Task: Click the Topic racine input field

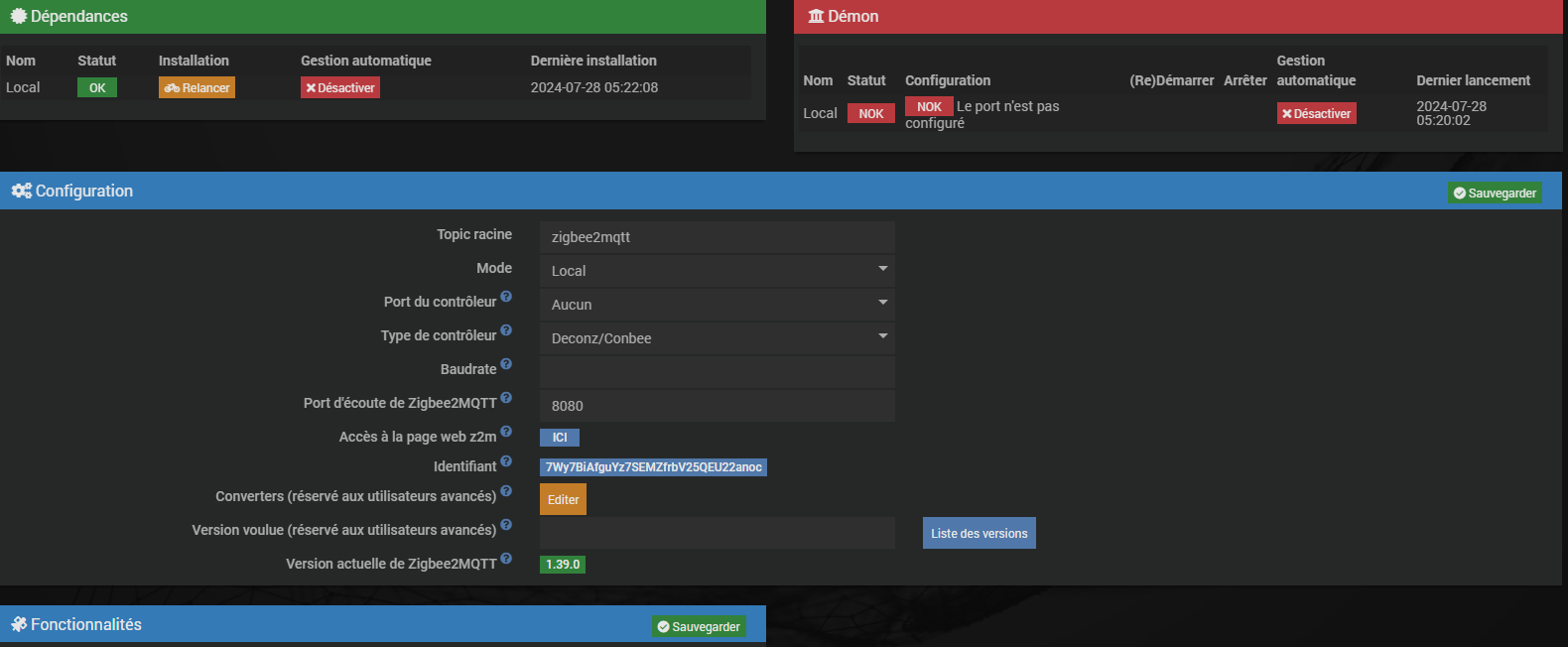Action: pos(718,236)
